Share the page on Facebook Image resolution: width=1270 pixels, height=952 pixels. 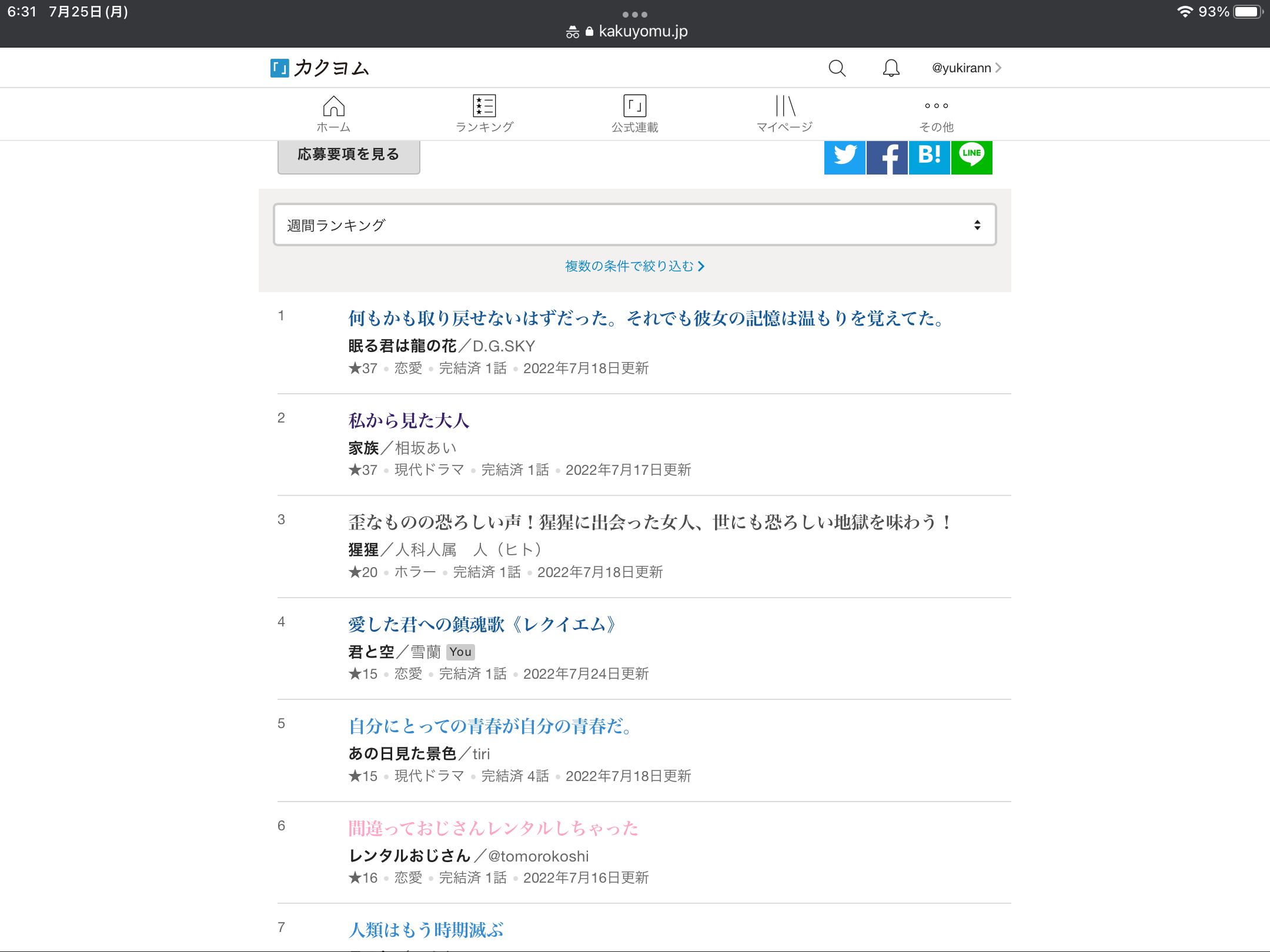[887, 157]
